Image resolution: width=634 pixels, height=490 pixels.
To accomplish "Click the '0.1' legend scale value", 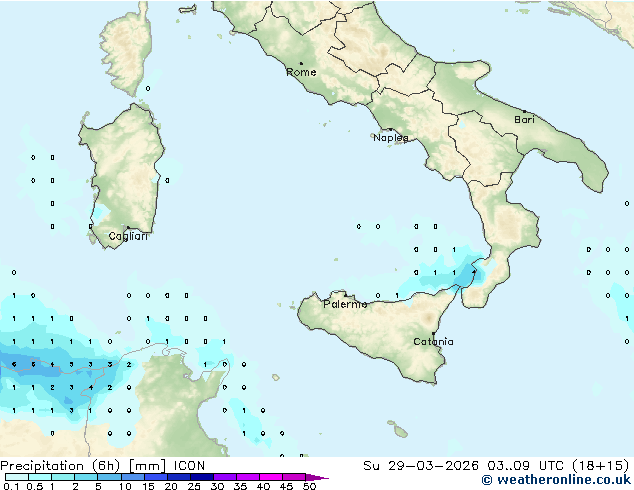I will coord(11,486).
